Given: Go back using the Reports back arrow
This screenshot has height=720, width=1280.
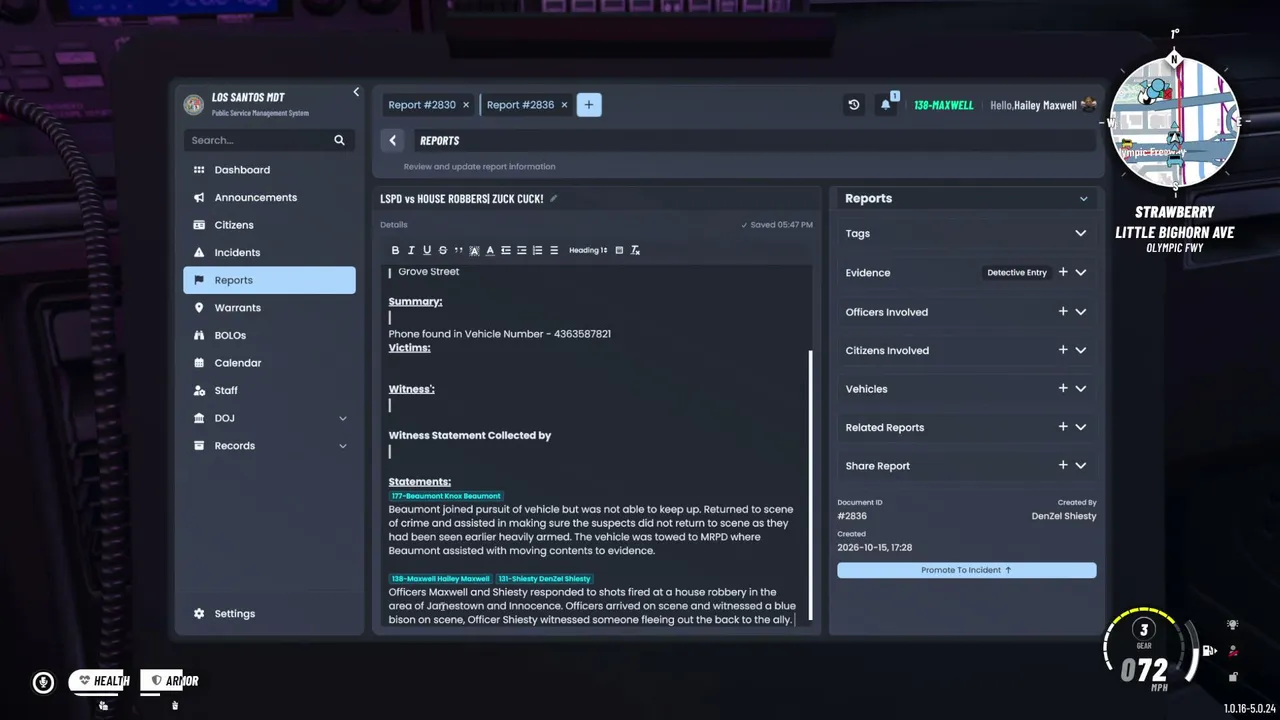Looking at the screenshot, I should [x=393, y=141].
